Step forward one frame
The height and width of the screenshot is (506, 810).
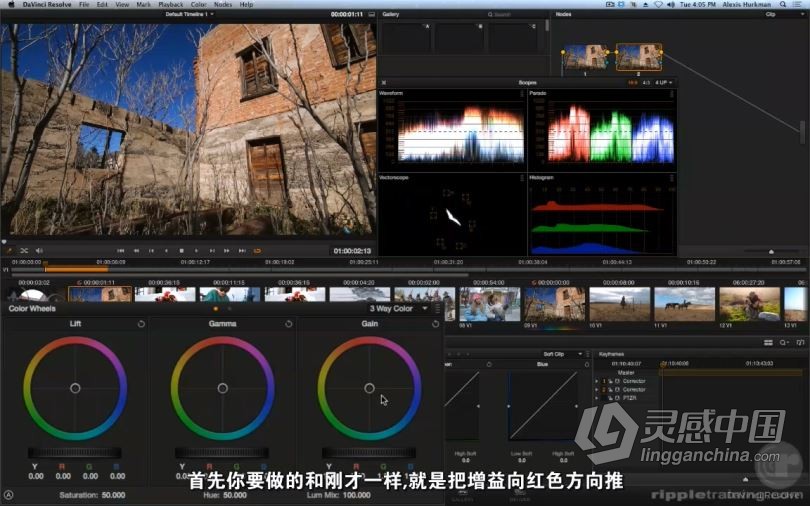coord(212,250)
